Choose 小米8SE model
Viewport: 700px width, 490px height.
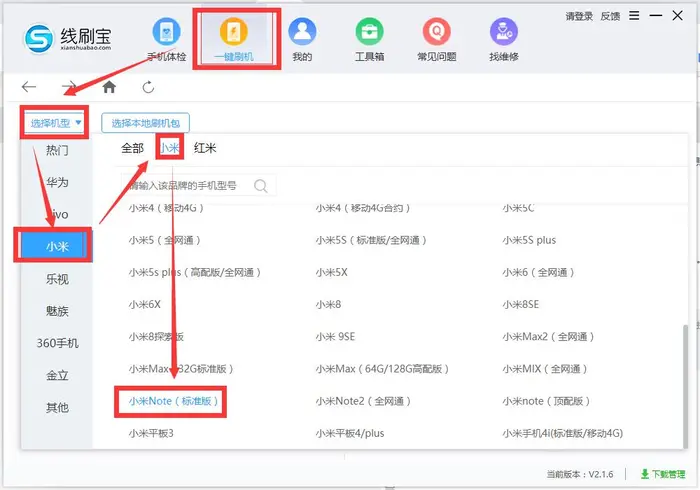click(x=521, y=305)
